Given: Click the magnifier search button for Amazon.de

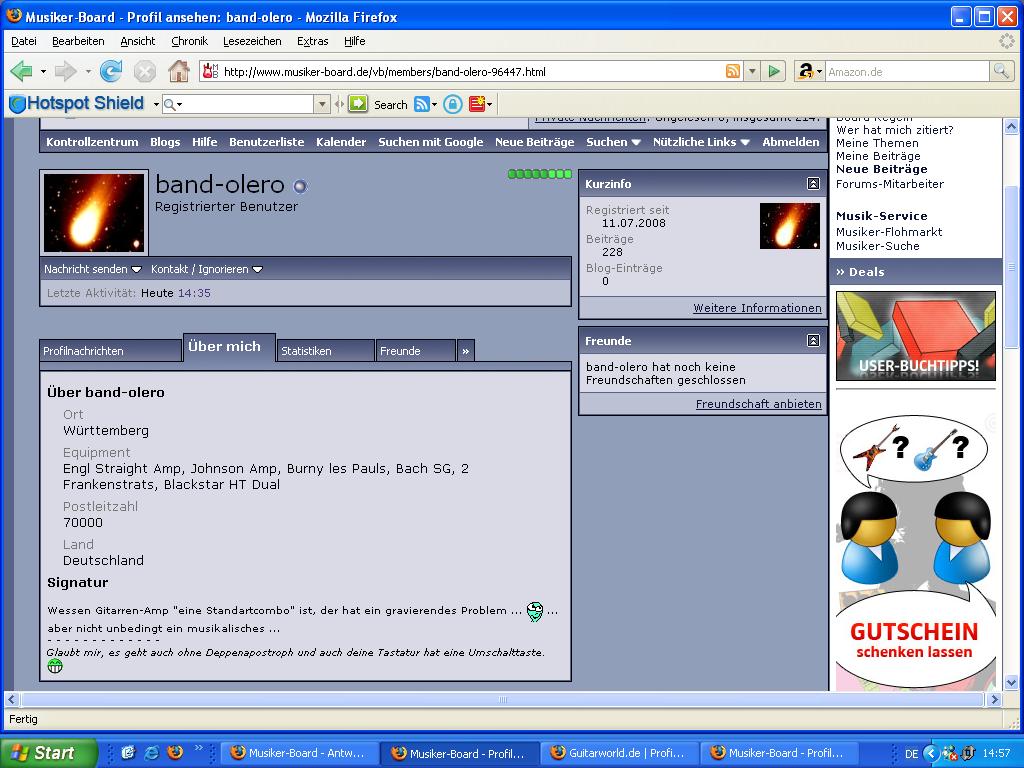Looking at the screenshot, I should pos(1000,71).
